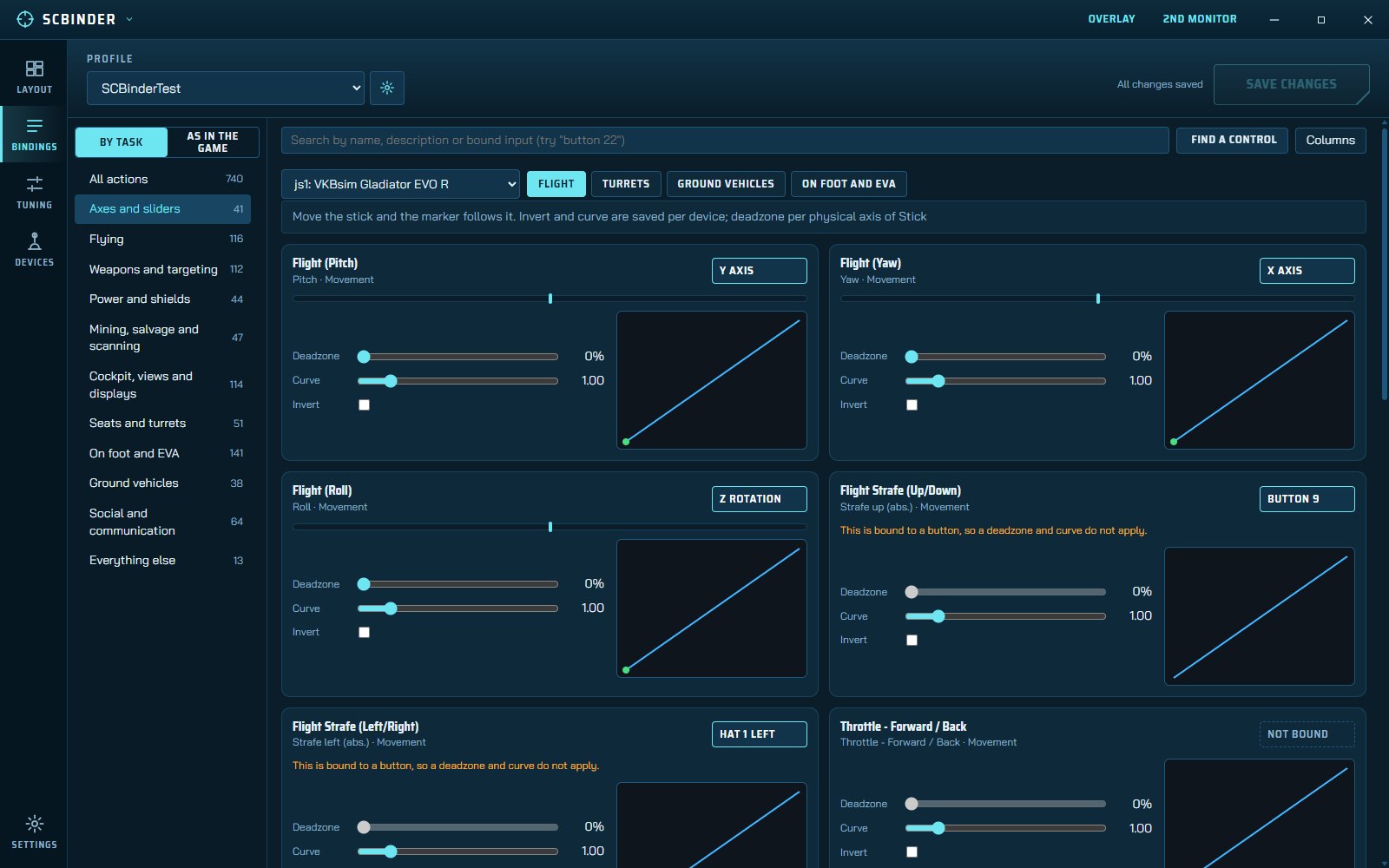Select the Turrets tab
This screenshot has height=868, width=1389.
pos(626,184)
